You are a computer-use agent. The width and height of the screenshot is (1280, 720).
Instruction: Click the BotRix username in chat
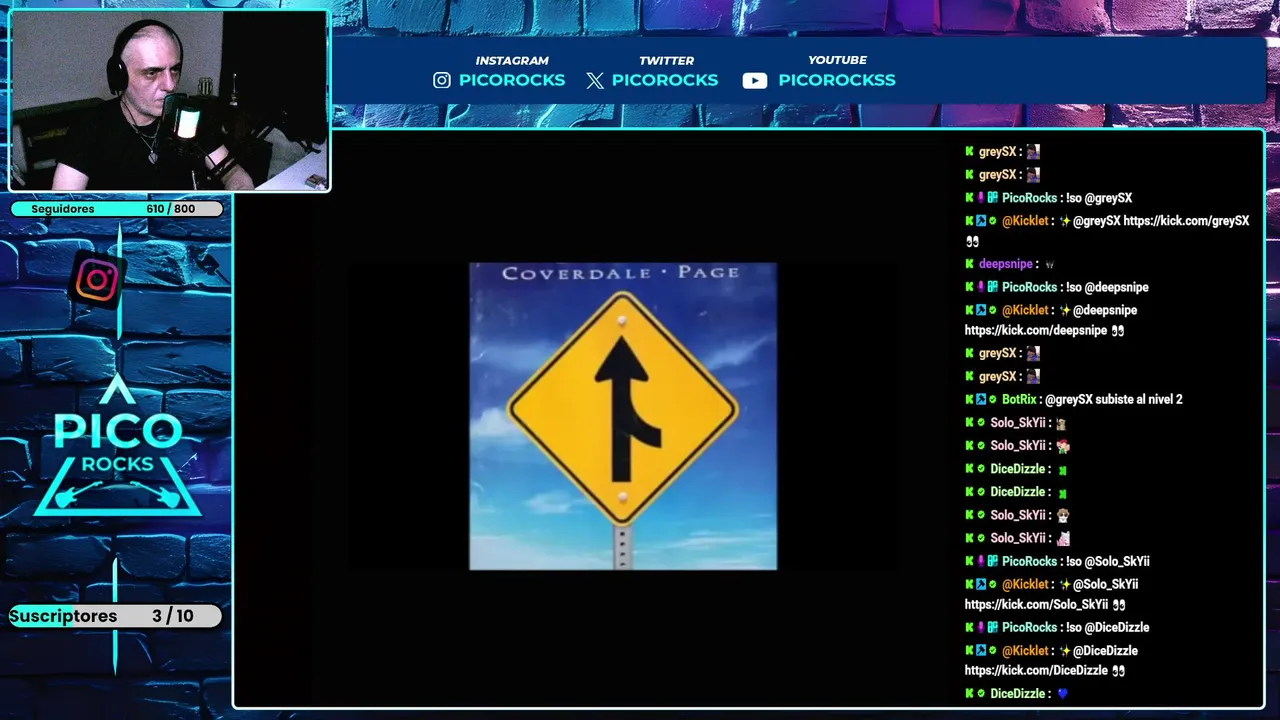[x=1019, y=399]
